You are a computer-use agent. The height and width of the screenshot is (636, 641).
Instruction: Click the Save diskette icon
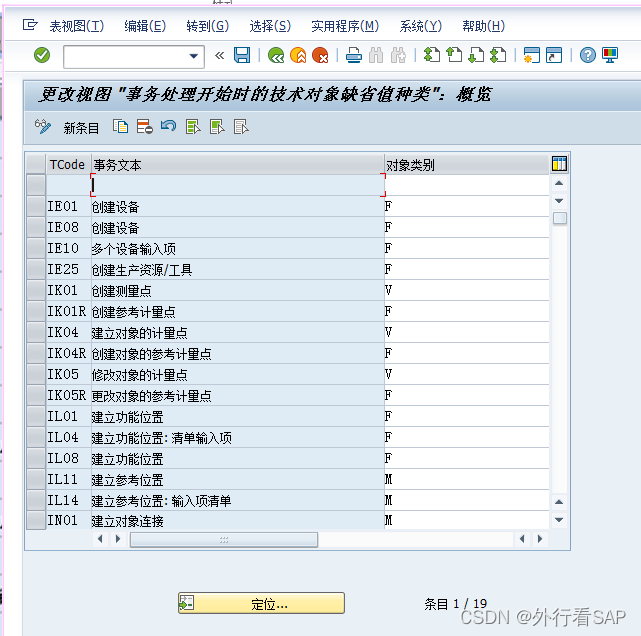click(242, 55)
